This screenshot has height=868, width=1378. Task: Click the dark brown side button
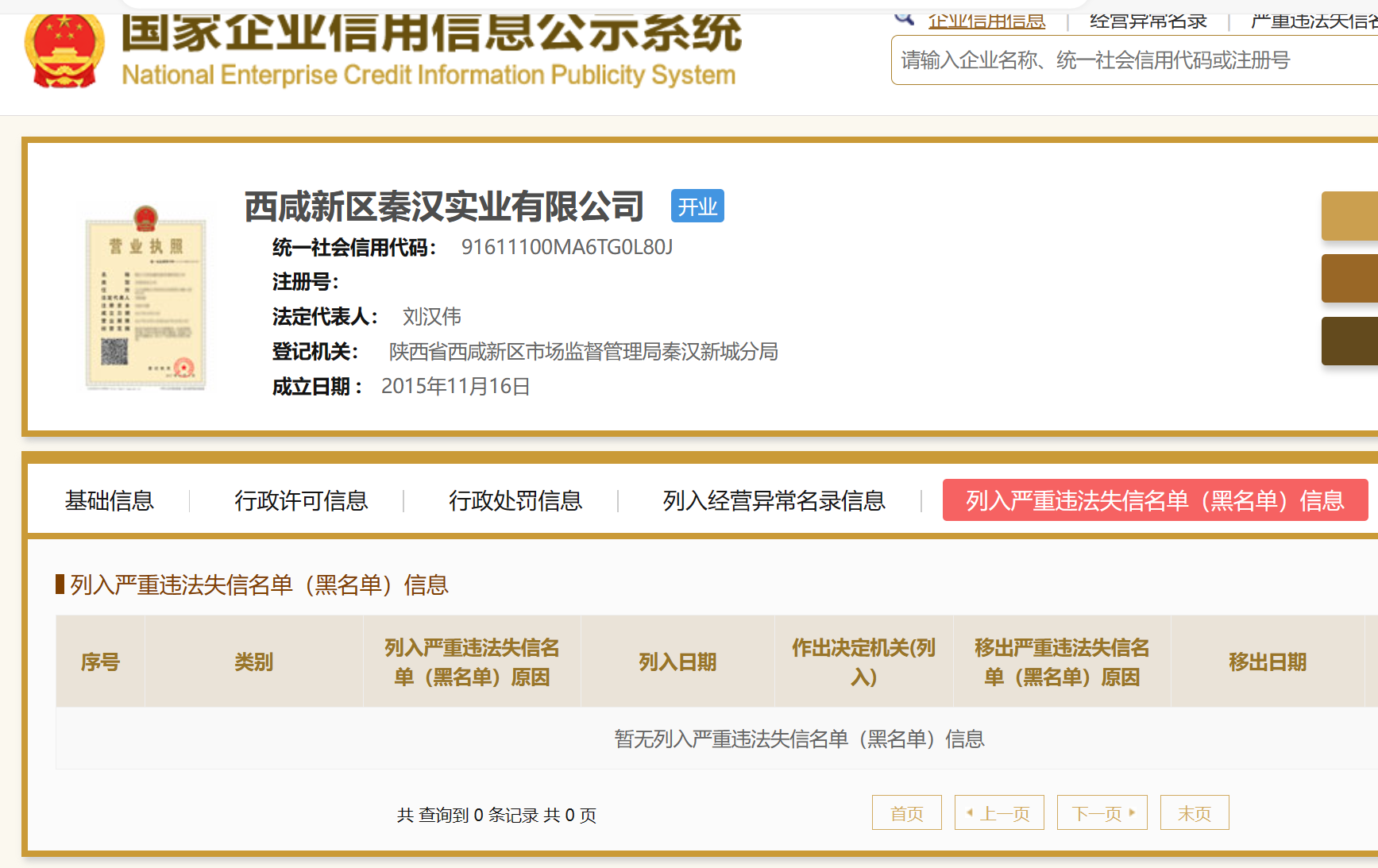[1349, 341]
